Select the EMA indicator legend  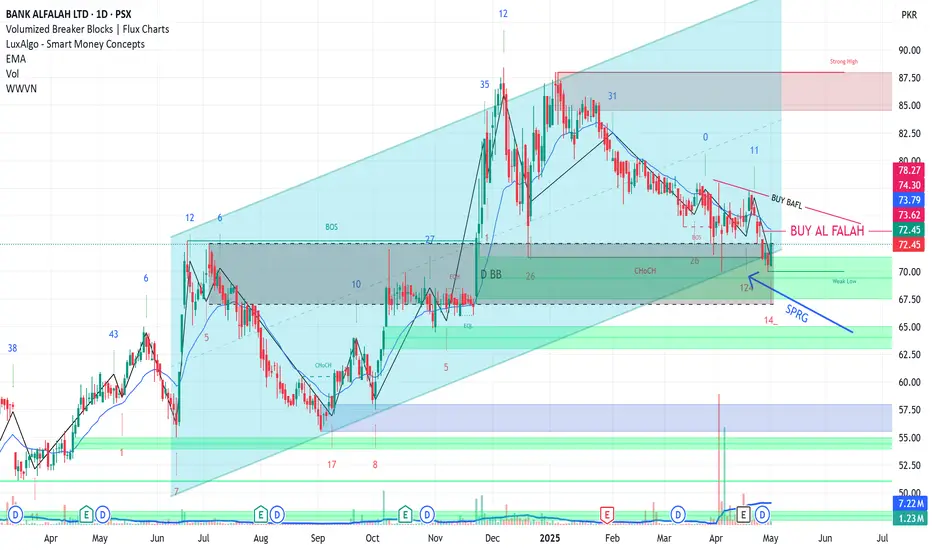15,59
